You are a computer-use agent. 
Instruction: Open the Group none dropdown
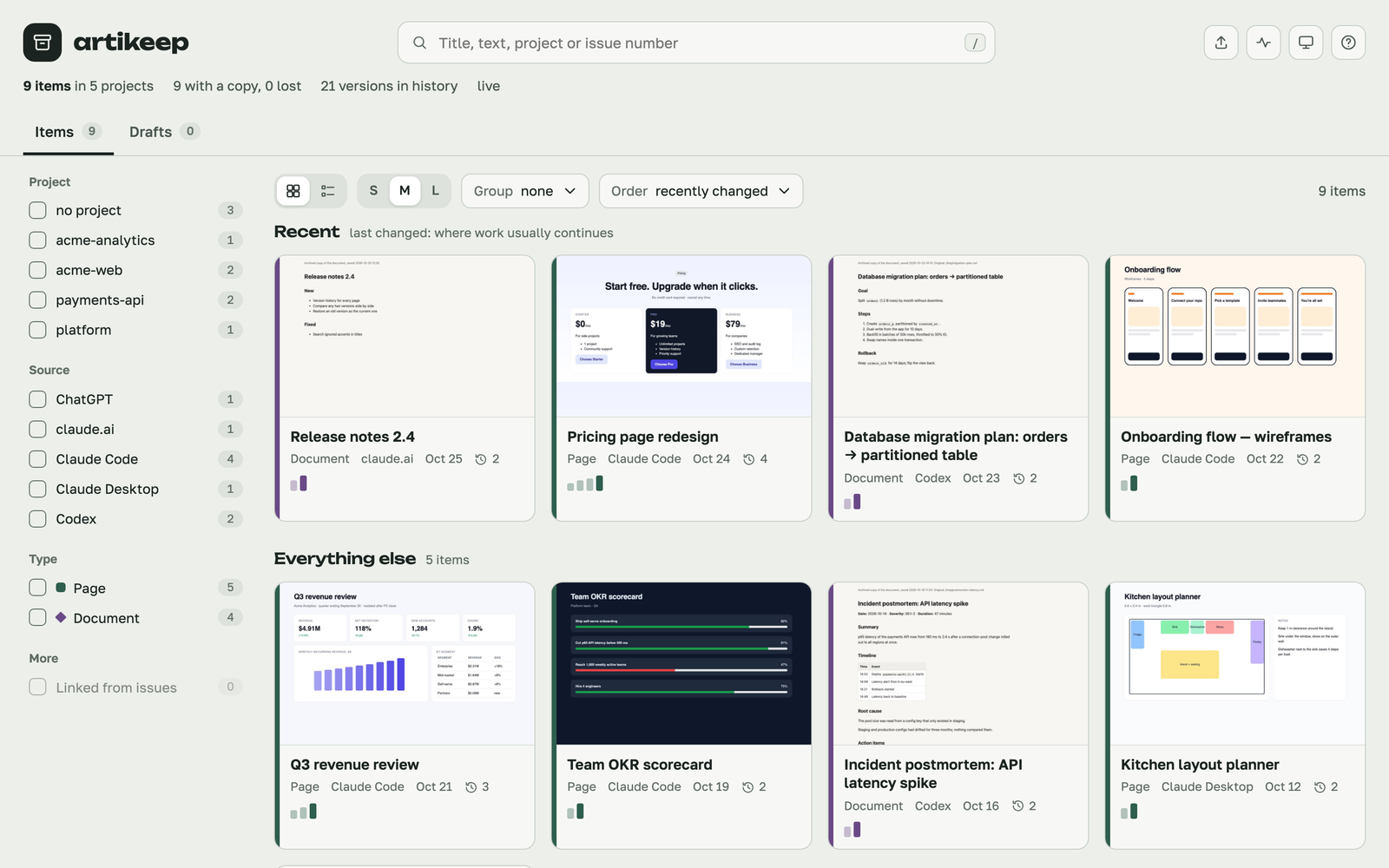(525, 191)
